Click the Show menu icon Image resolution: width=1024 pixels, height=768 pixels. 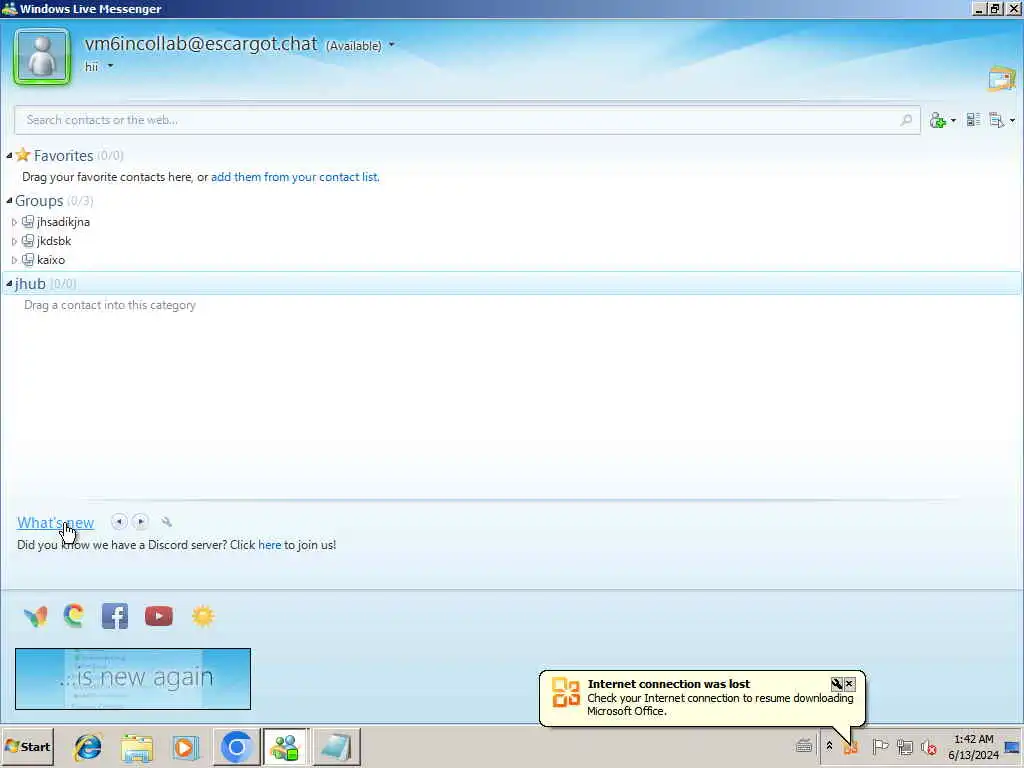pos(997,120)
